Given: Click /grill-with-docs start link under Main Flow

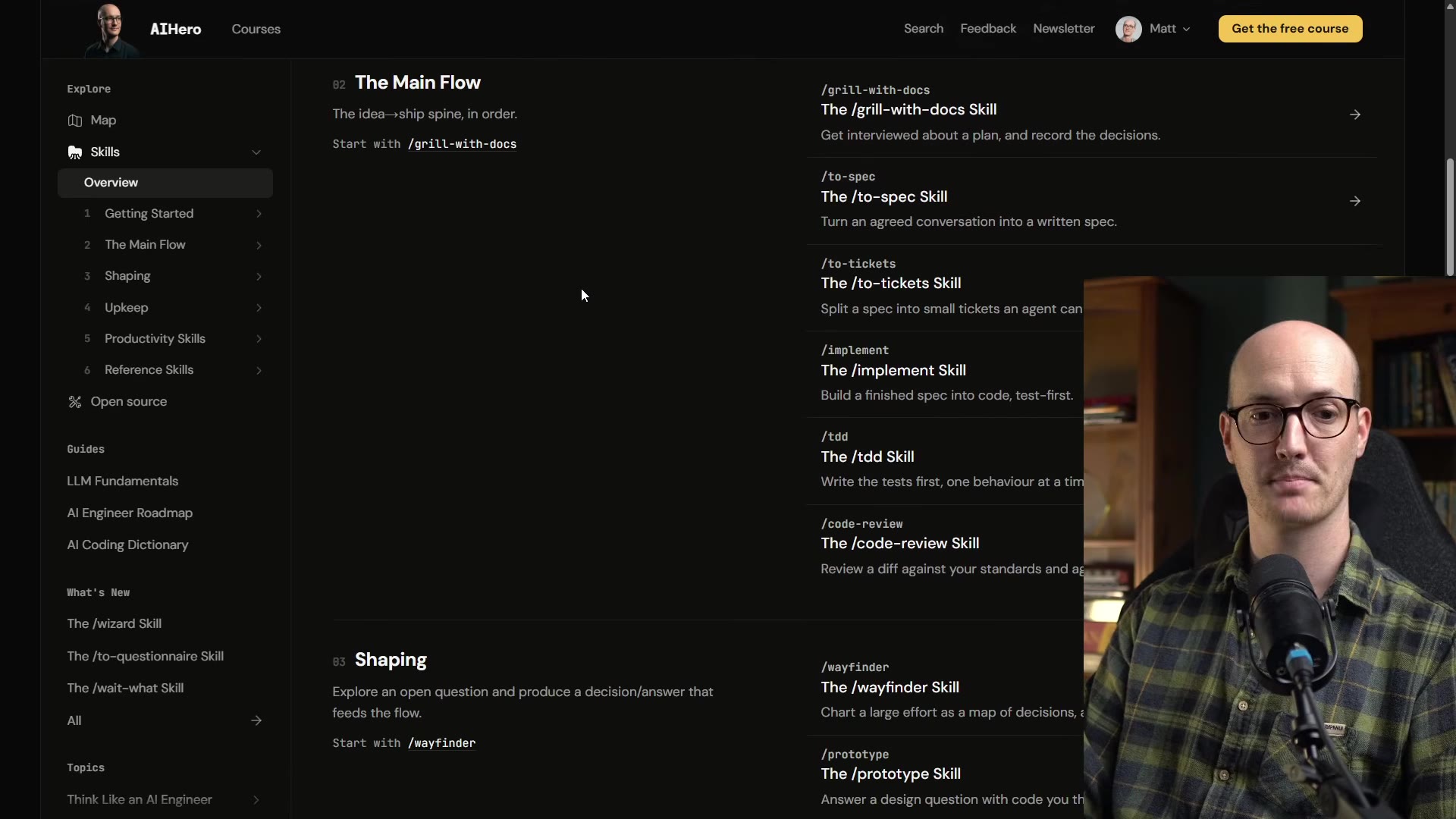Looking at the screenshot, I should click(463, 144).
